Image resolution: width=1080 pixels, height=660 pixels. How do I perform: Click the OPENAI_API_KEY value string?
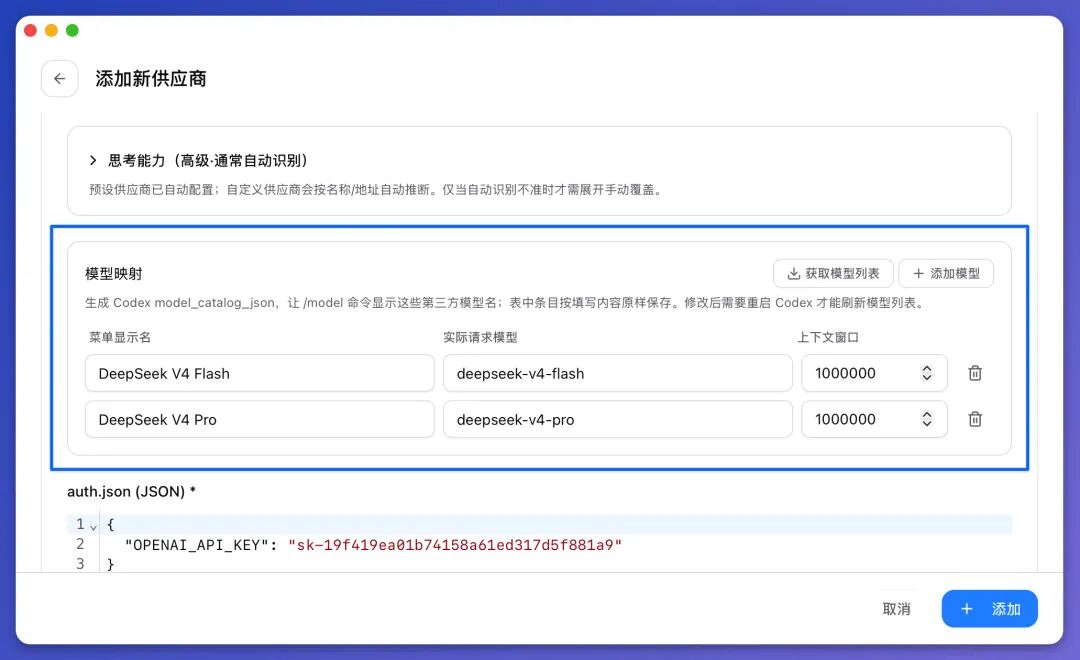(455, 545)
